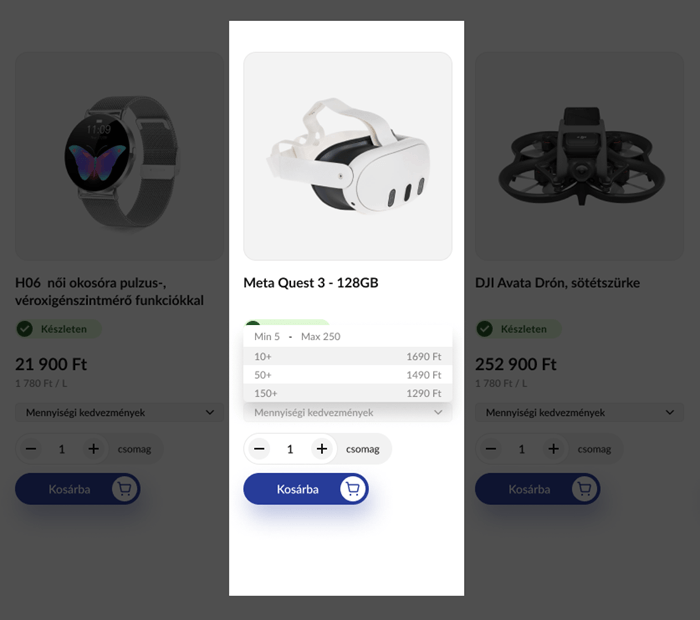Select the 50+ tier at 1490 Ft
This screenshot has width=700, height=620.
tap(348, 375)
